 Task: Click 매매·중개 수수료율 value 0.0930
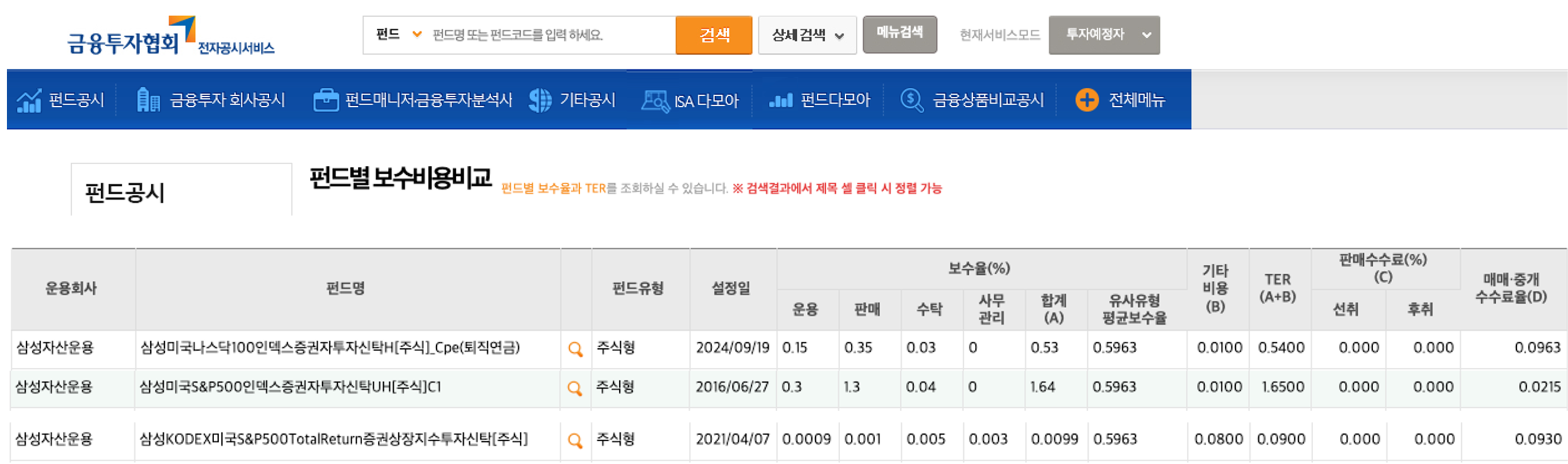[x=1538, y=440]
